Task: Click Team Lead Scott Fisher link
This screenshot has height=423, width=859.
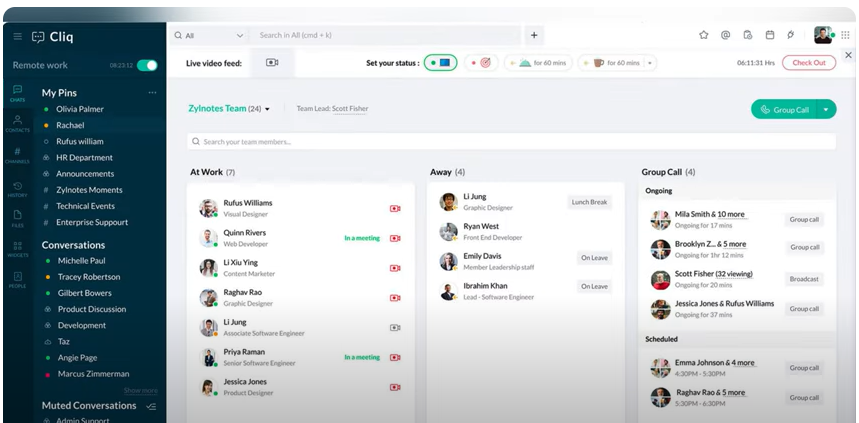Action: (x=350, y=109)
